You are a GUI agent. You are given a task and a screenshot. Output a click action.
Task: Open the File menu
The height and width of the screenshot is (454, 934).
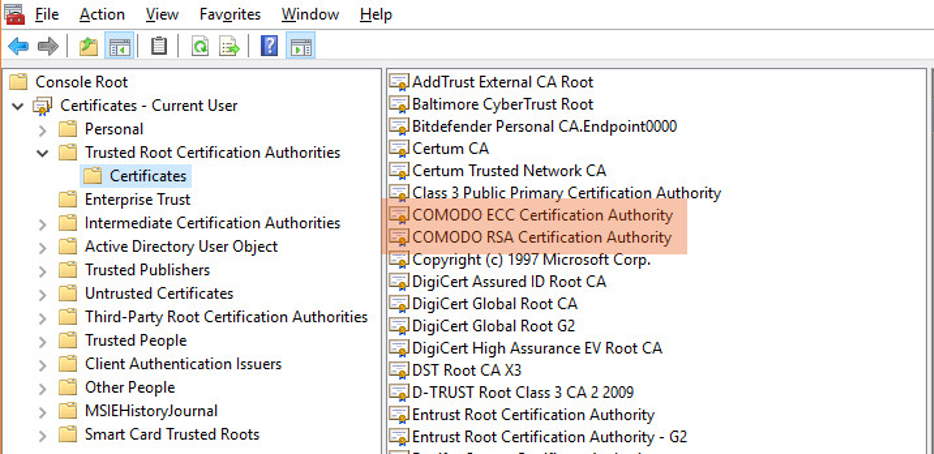click(46, 14)
